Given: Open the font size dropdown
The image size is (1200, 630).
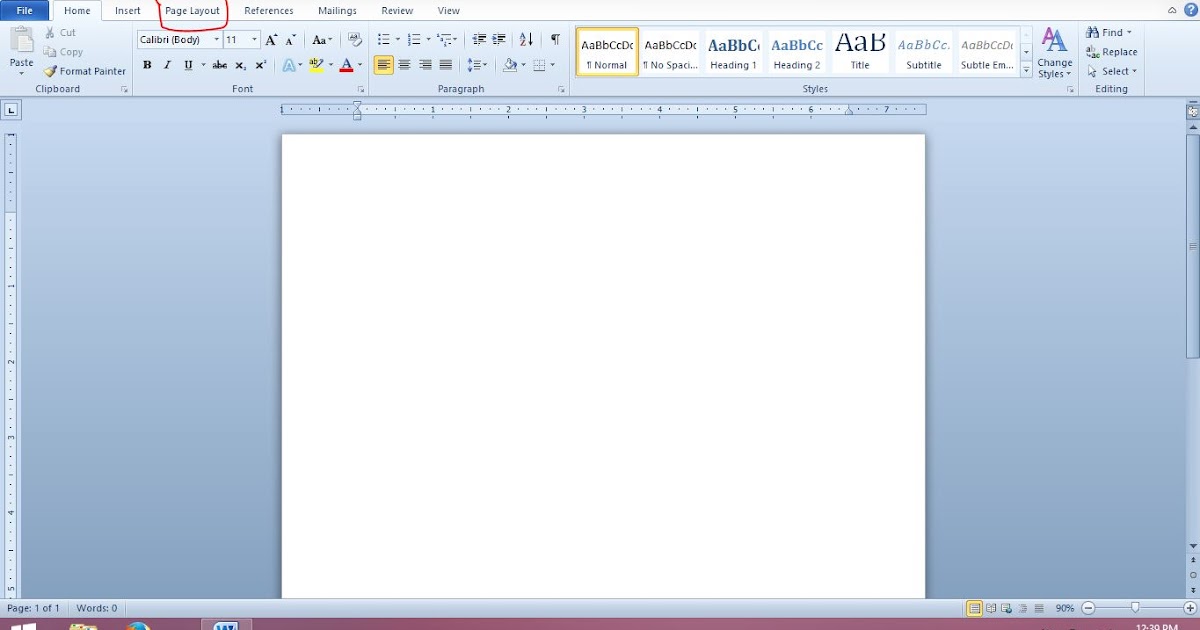Looking at the screenshot, I should (251, 39).
